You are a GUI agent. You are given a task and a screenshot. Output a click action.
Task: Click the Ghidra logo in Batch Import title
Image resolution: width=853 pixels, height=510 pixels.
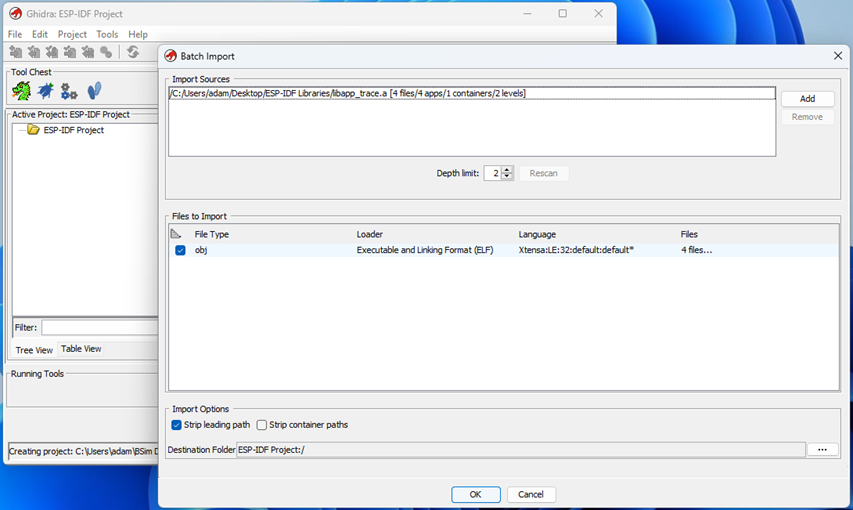click(171, 56)
